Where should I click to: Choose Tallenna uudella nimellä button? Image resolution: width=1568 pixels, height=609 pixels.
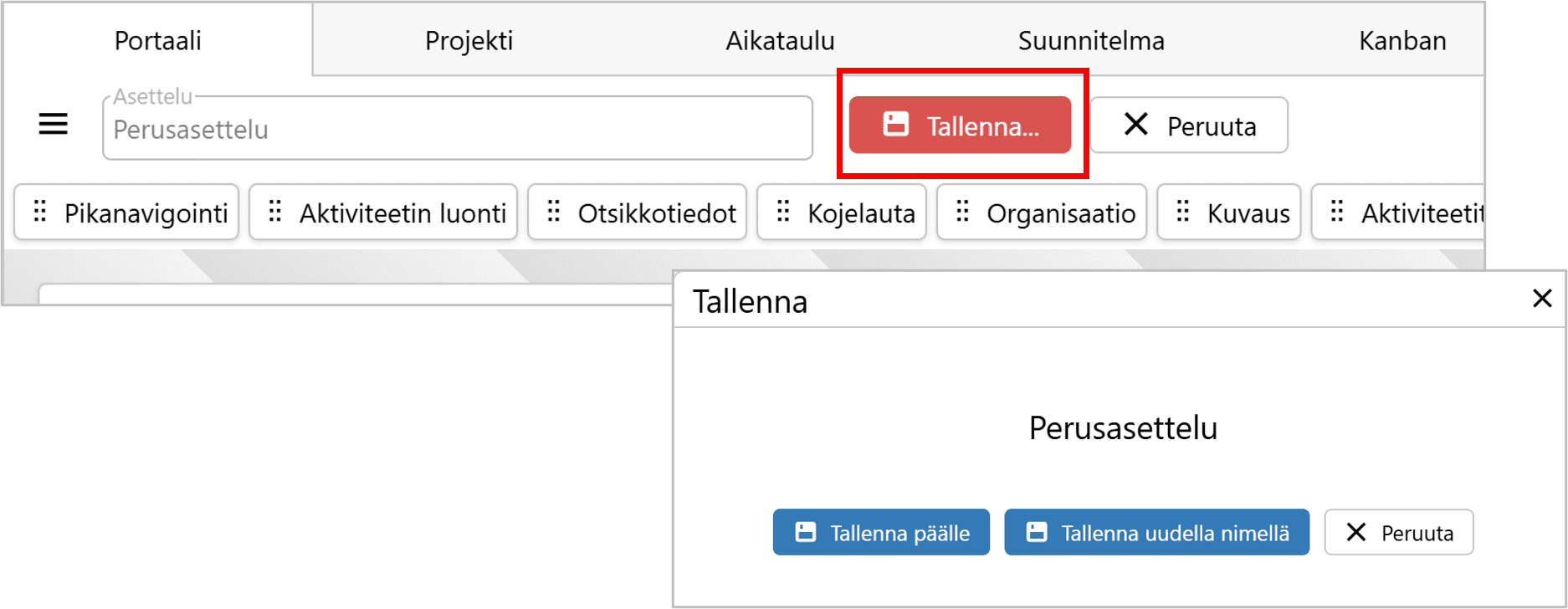coord(1156,532)
